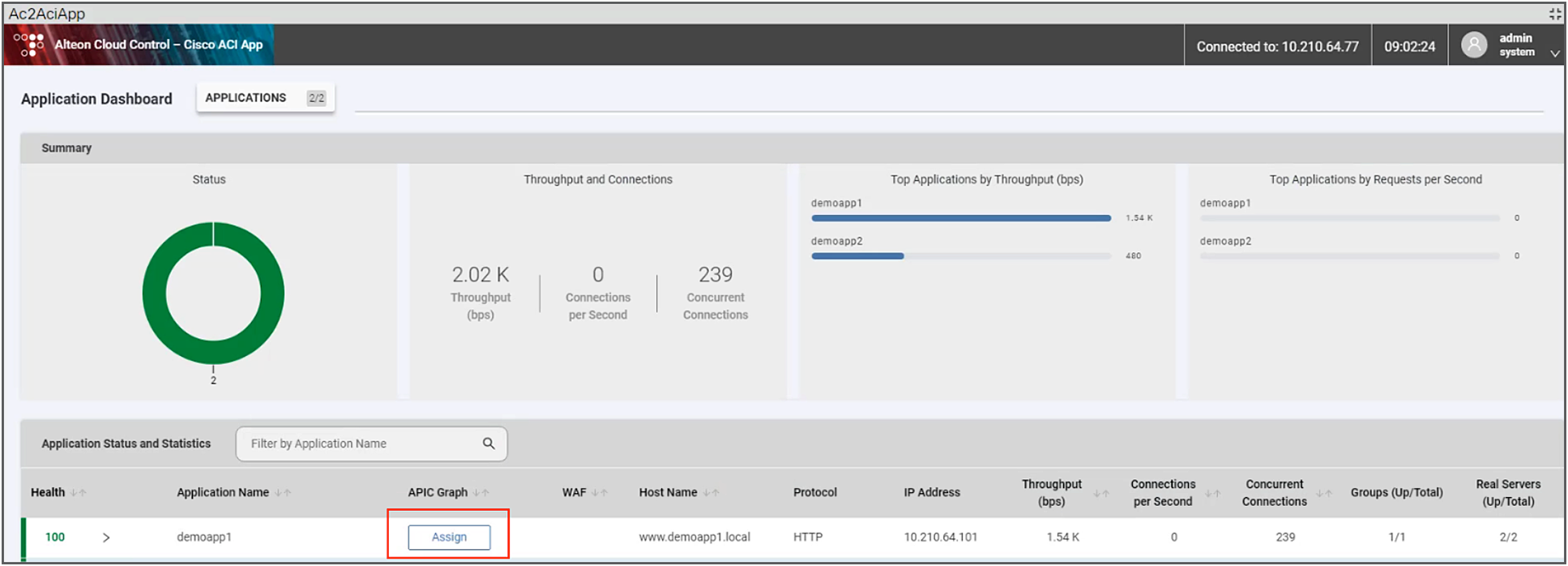Click the search magnifier icon in filter box
The width and height of the screenshot is (1568, 566).
click(x=489, y=444)
